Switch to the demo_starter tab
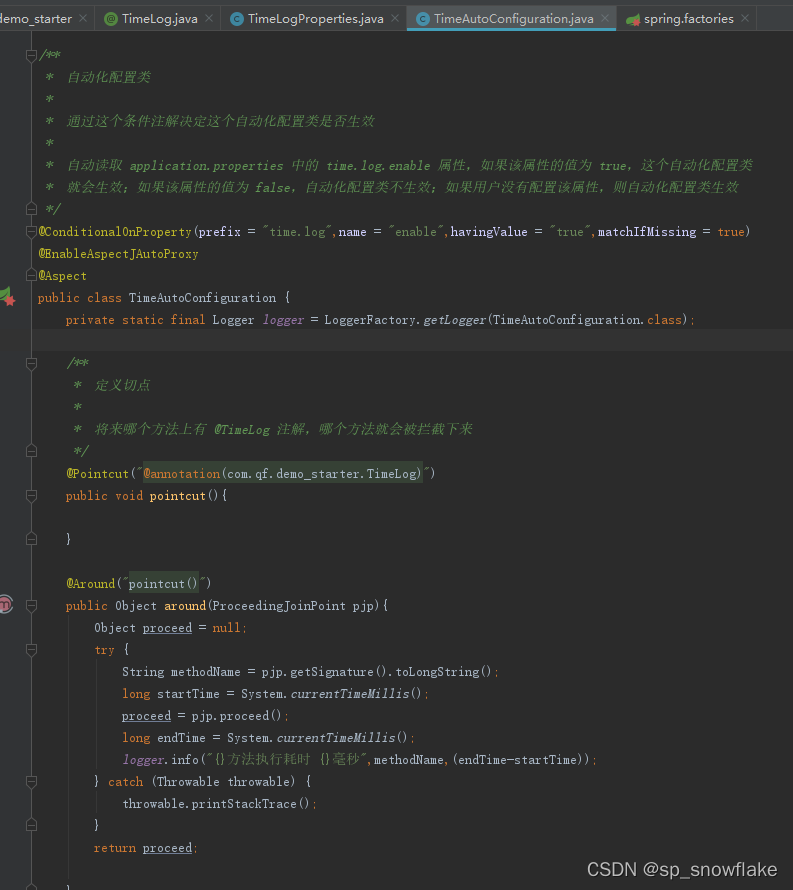793x890 pixels. pyautogui.click(x=35, y=19)
